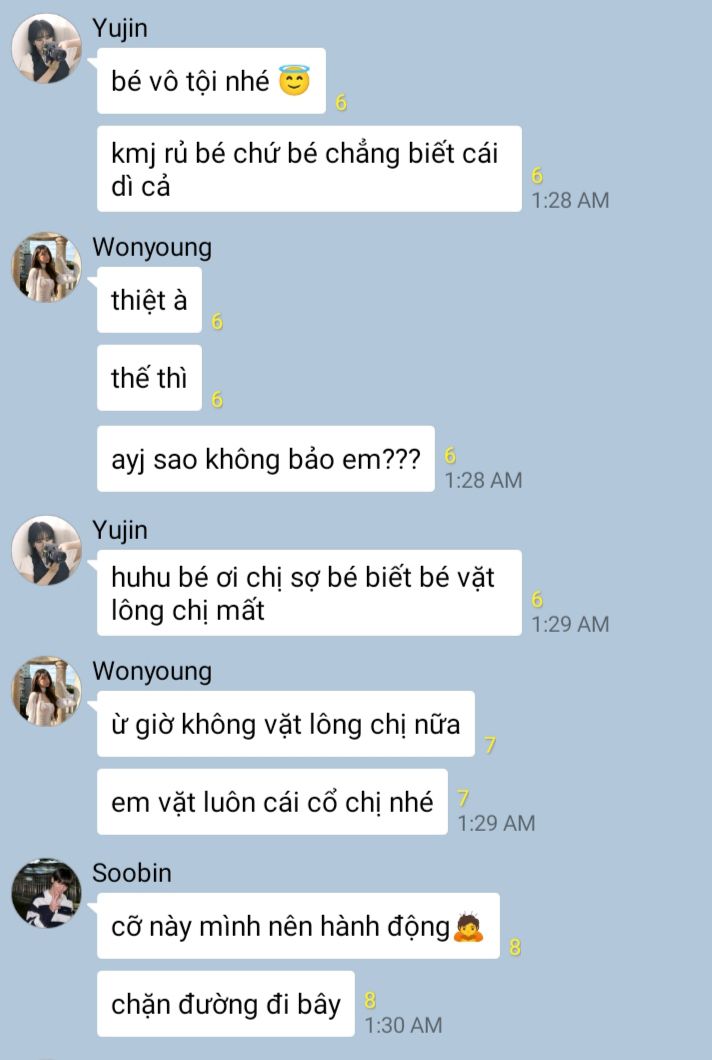The image size is (712, 1060).
Task: Select the "cỡ này mình nên hành động" bubble
Action: tap(298, 925)
